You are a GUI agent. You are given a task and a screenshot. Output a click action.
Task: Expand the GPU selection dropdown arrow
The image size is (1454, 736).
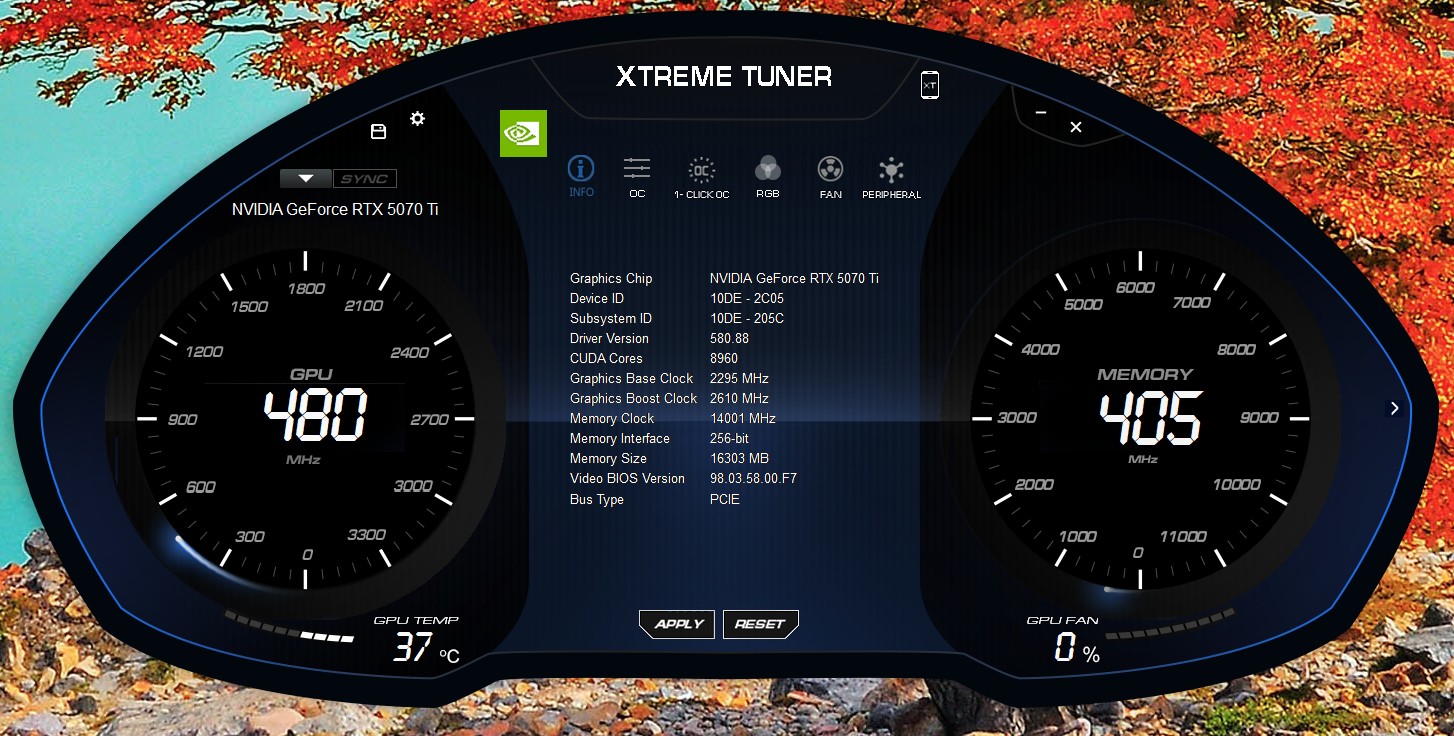(x=306, y=179)
